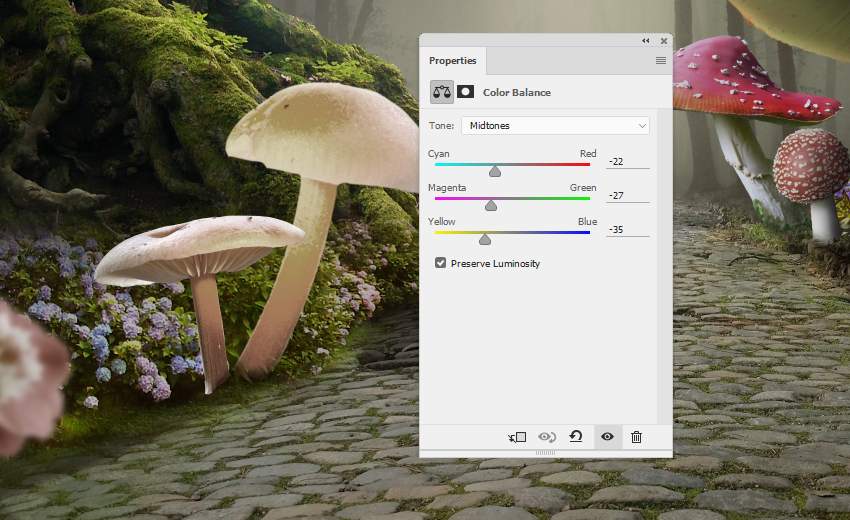This screenshot has width=850, height=520.
Task: Click the Cyan-Red slider handle
Action: [x=495, y=171]
